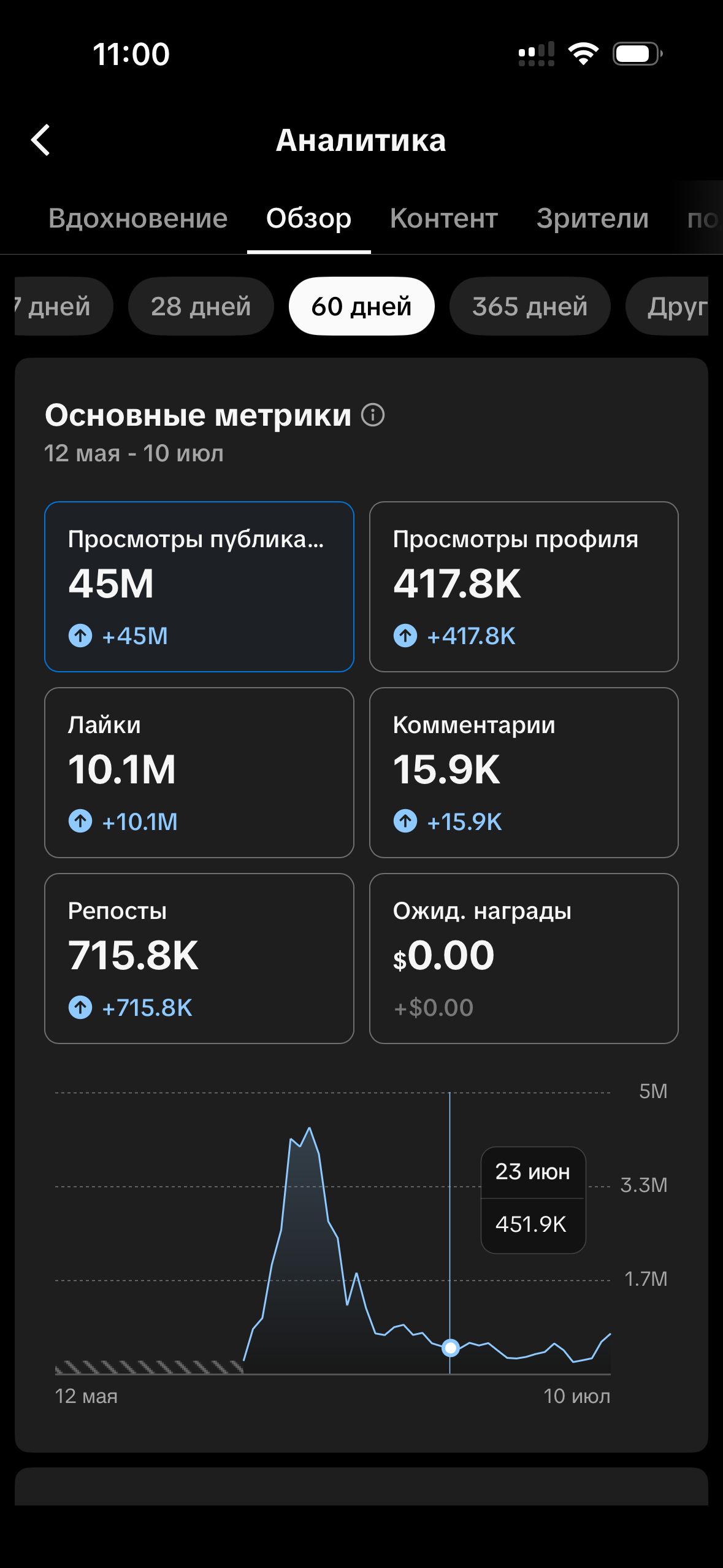This screenshot has width=723, height=1568.
Task: Switch to the Зрители tab
Action: coord(592,218)
